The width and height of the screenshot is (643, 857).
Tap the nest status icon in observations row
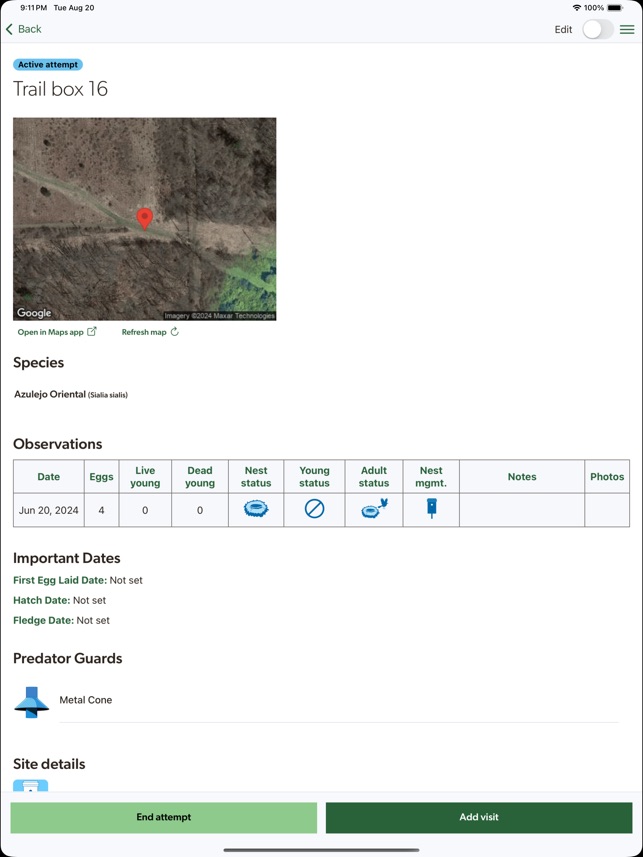click(256, 509)
